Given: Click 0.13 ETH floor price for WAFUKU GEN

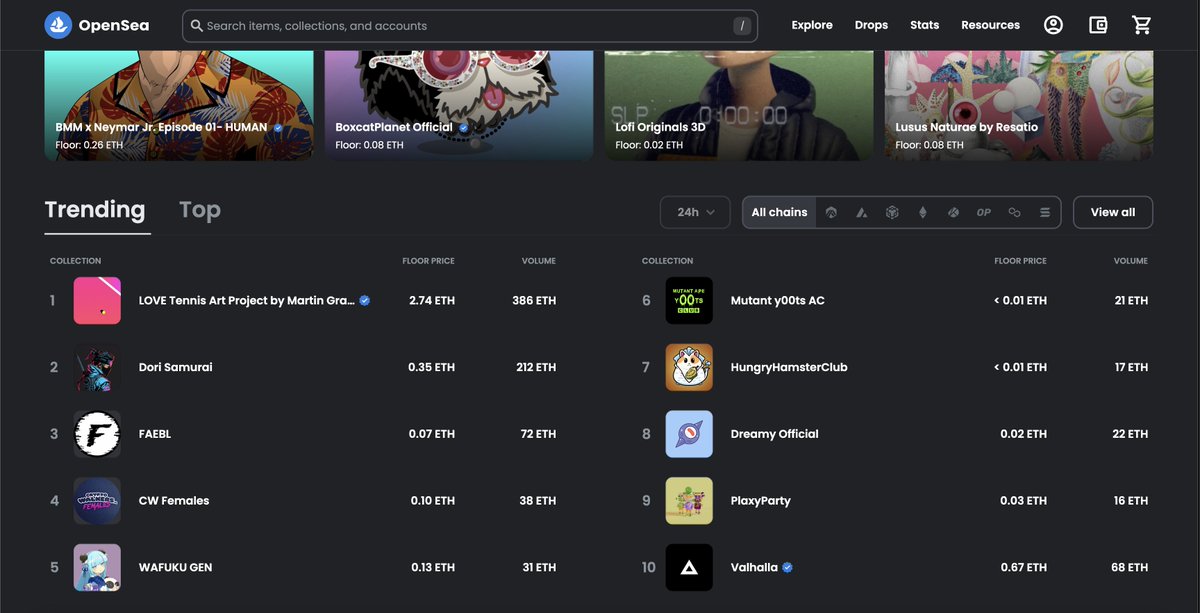Looking at the screenshot, I should pyautogui.click(x=433, y=567).
